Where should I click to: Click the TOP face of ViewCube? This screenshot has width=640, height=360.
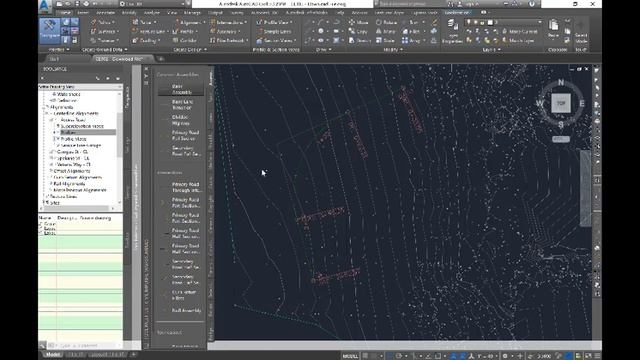pos(561,103)
